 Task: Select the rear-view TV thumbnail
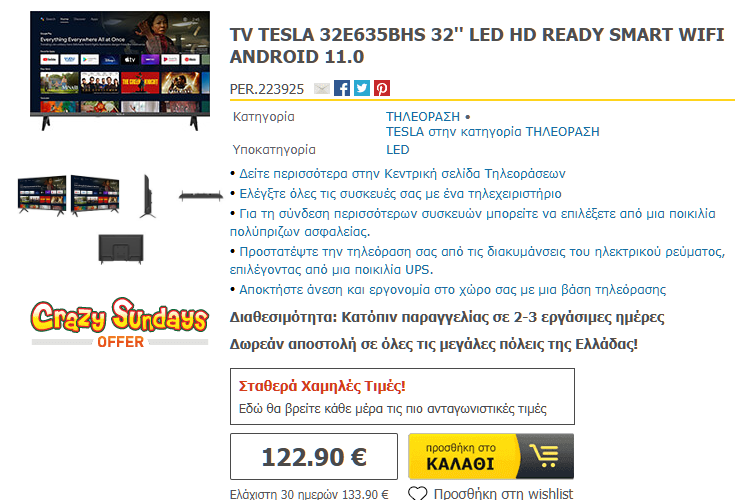[121, 249]
